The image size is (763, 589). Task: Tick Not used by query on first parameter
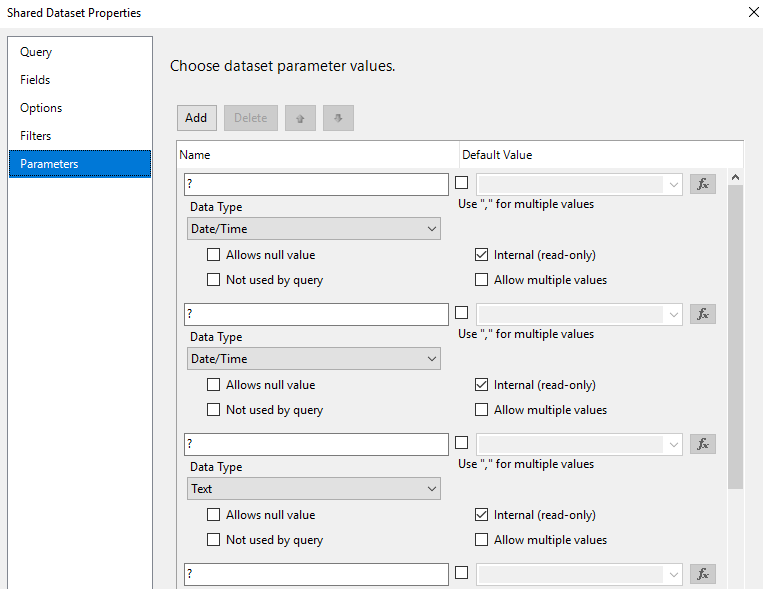click(214, 280)
